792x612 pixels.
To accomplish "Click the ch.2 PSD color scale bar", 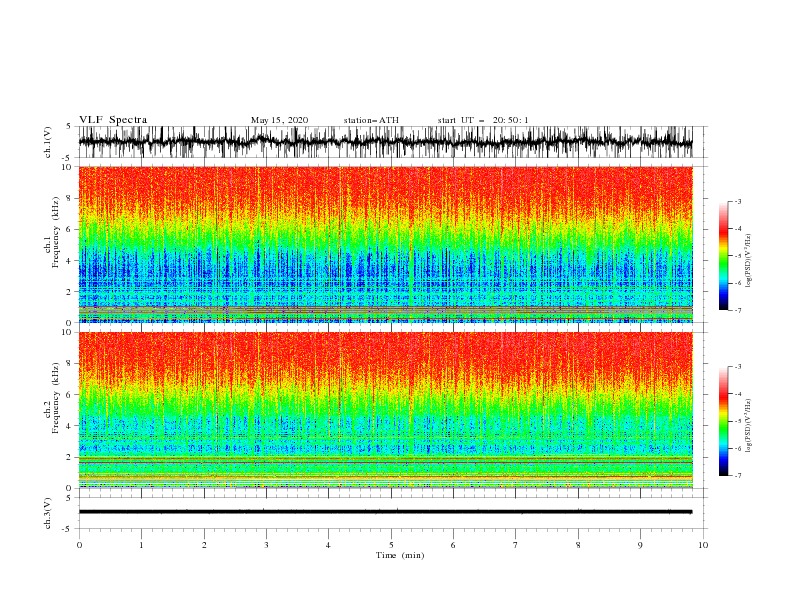I will pyautogui.click(x=723, y=421).
